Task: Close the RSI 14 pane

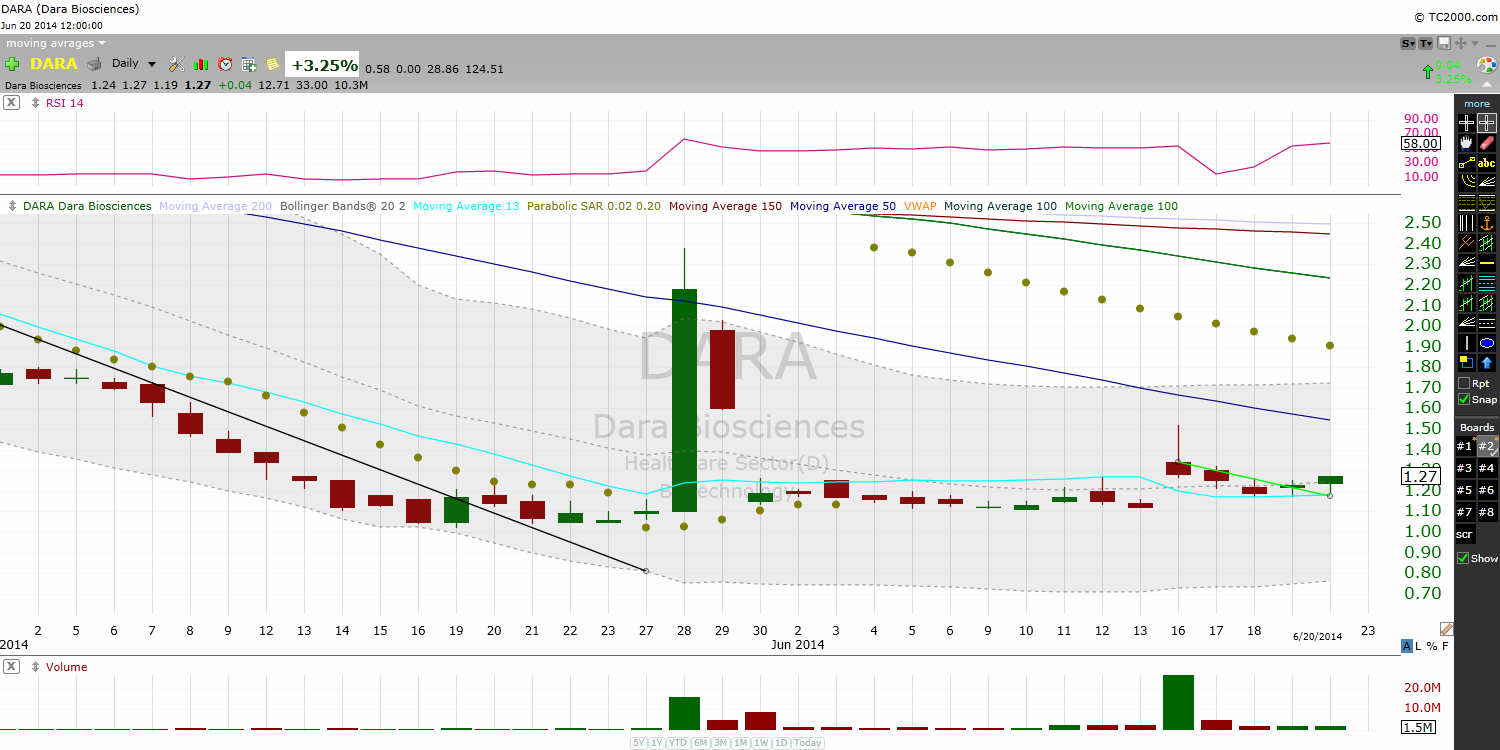Action: [x=11, y=102]
